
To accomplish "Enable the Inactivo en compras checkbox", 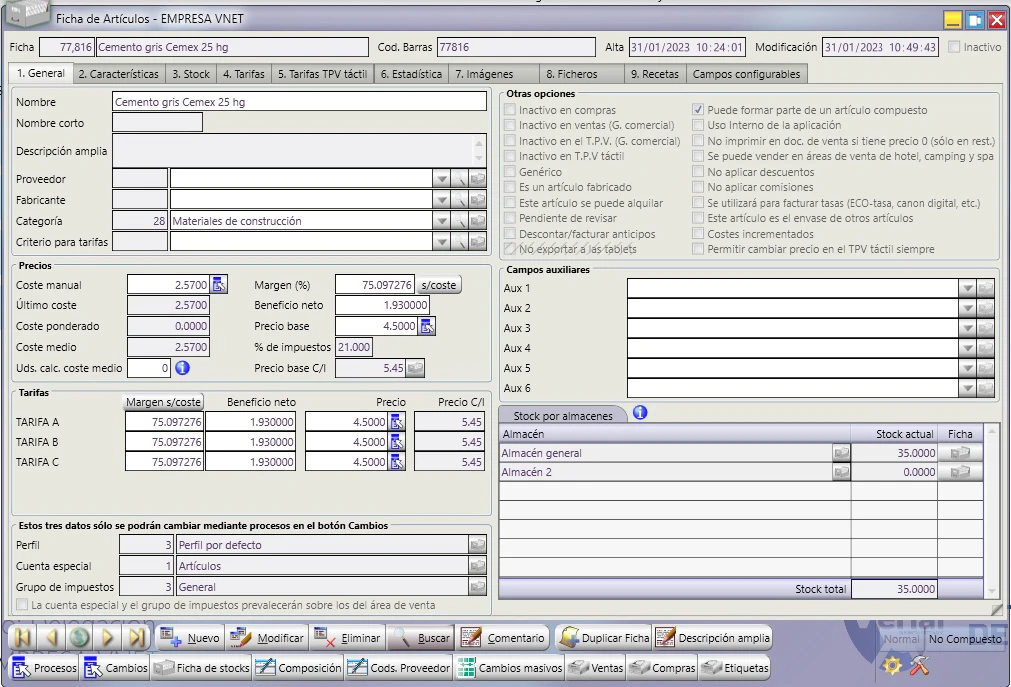I will 510,110.
